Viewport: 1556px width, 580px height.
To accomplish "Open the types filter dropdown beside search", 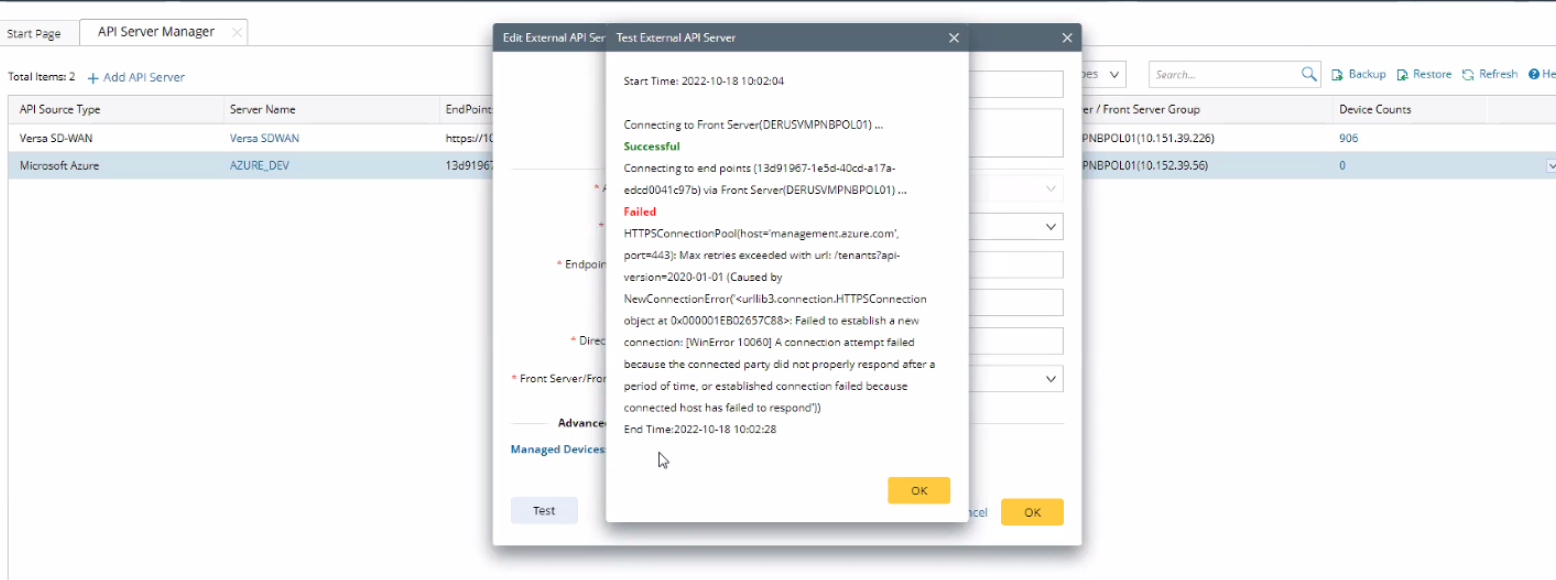I will 1114,74.
